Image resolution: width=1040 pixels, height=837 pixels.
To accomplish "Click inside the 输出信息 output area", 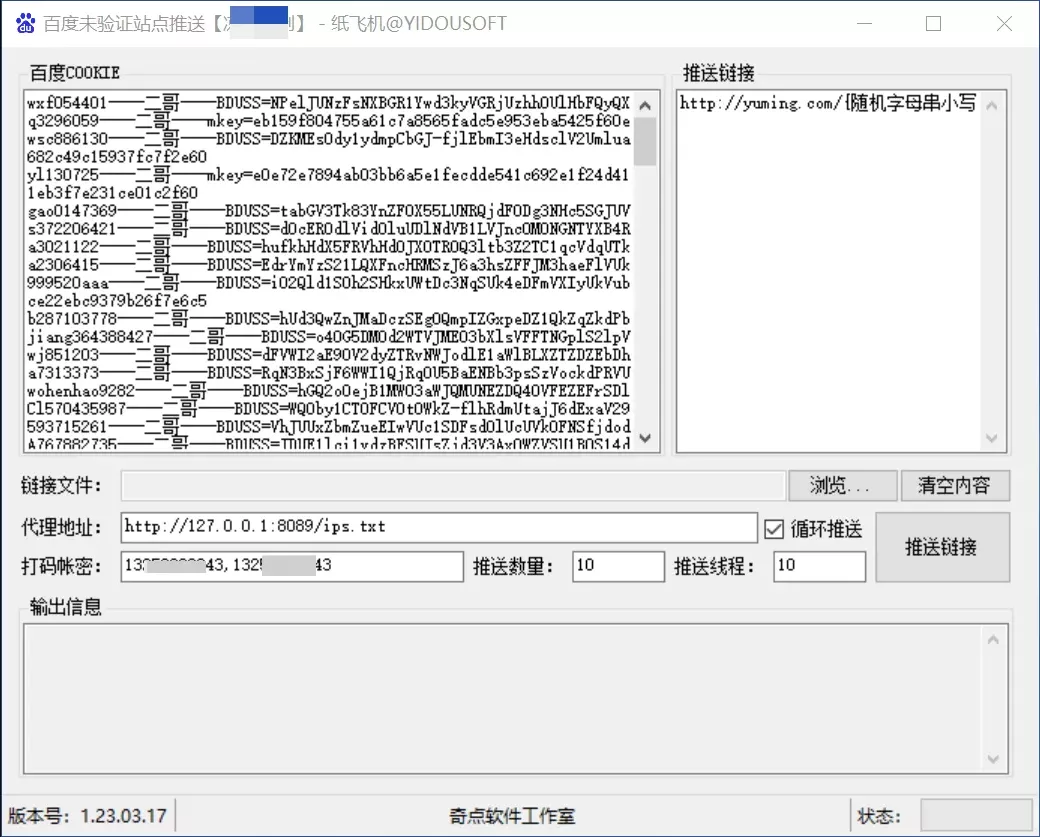I will coord(503,699).
